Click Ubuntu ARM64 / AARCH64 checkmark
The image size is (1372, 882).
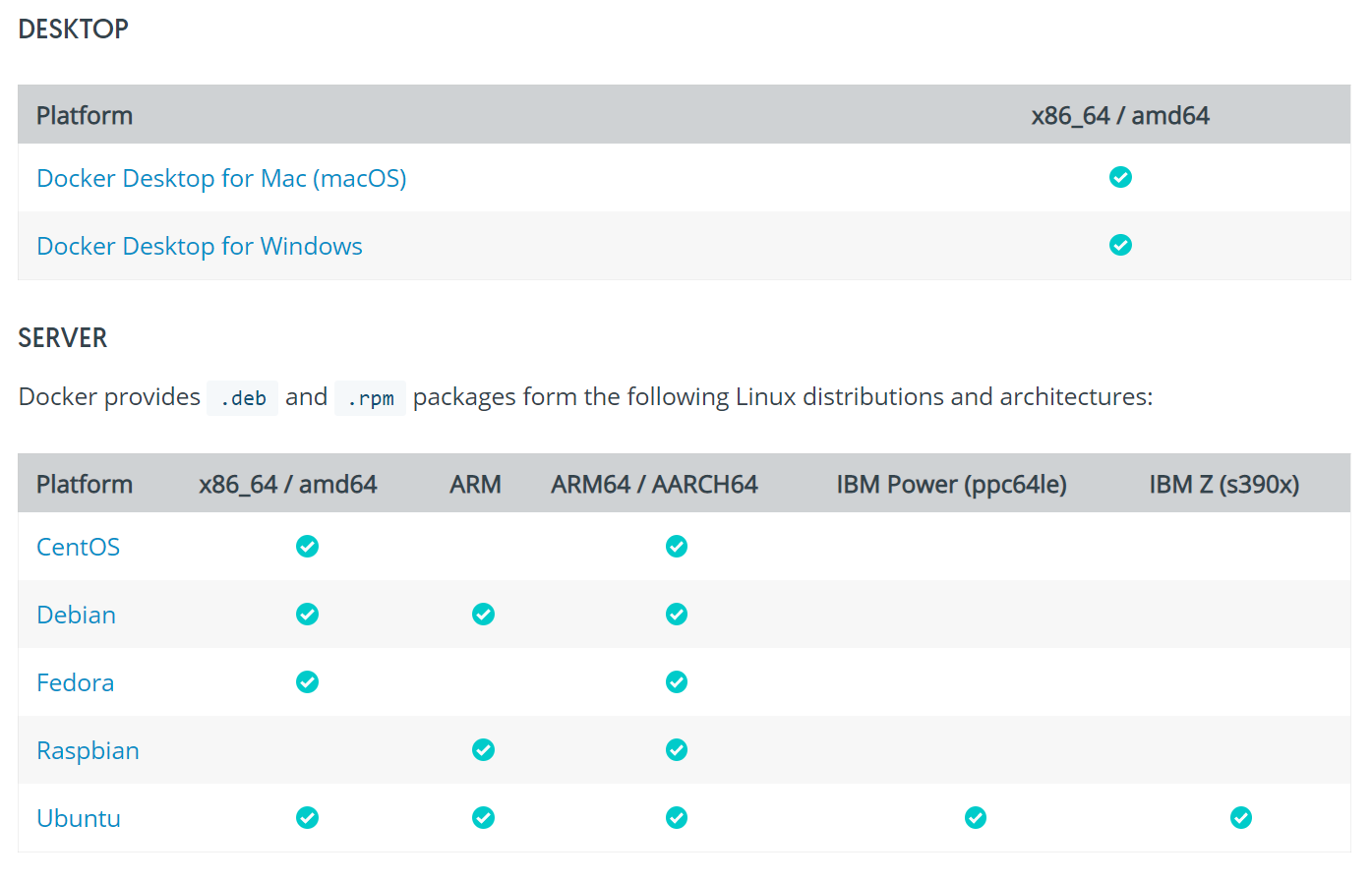coord(676,817)
